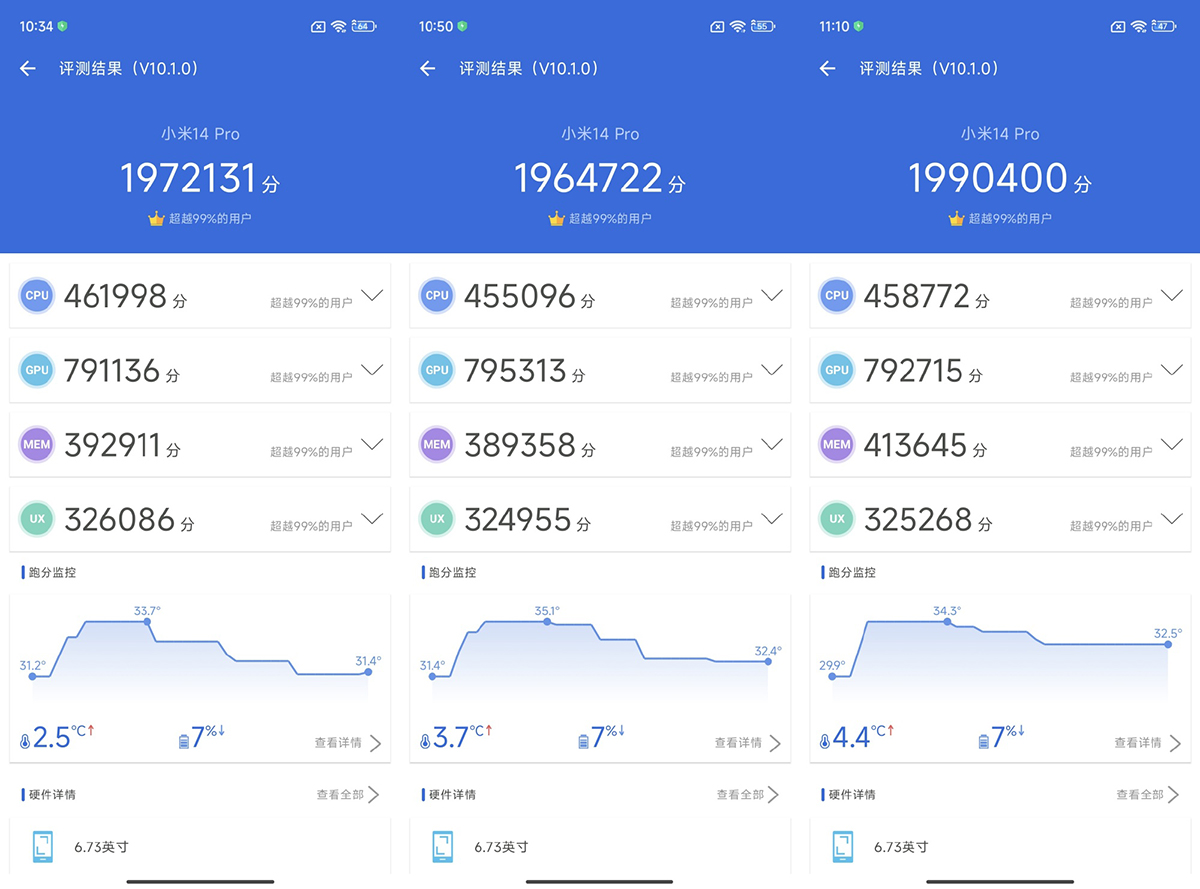This screenshot has width=1200, height=889.
Task: Expand the MEM 392911 score row
Action: 372,443
